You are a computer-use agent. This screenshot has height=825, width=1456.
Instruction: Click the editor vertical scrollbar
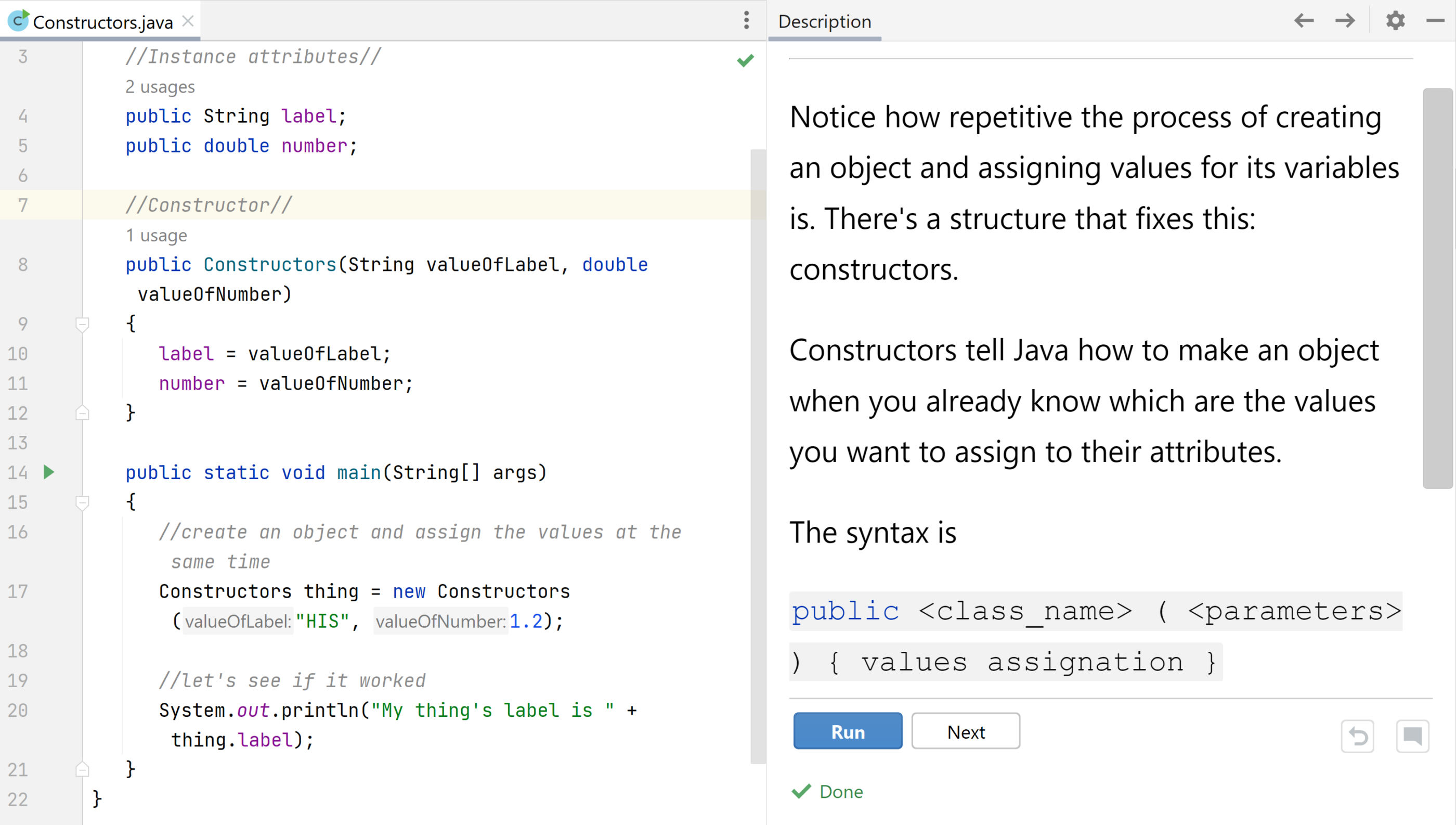click(758, 456)
